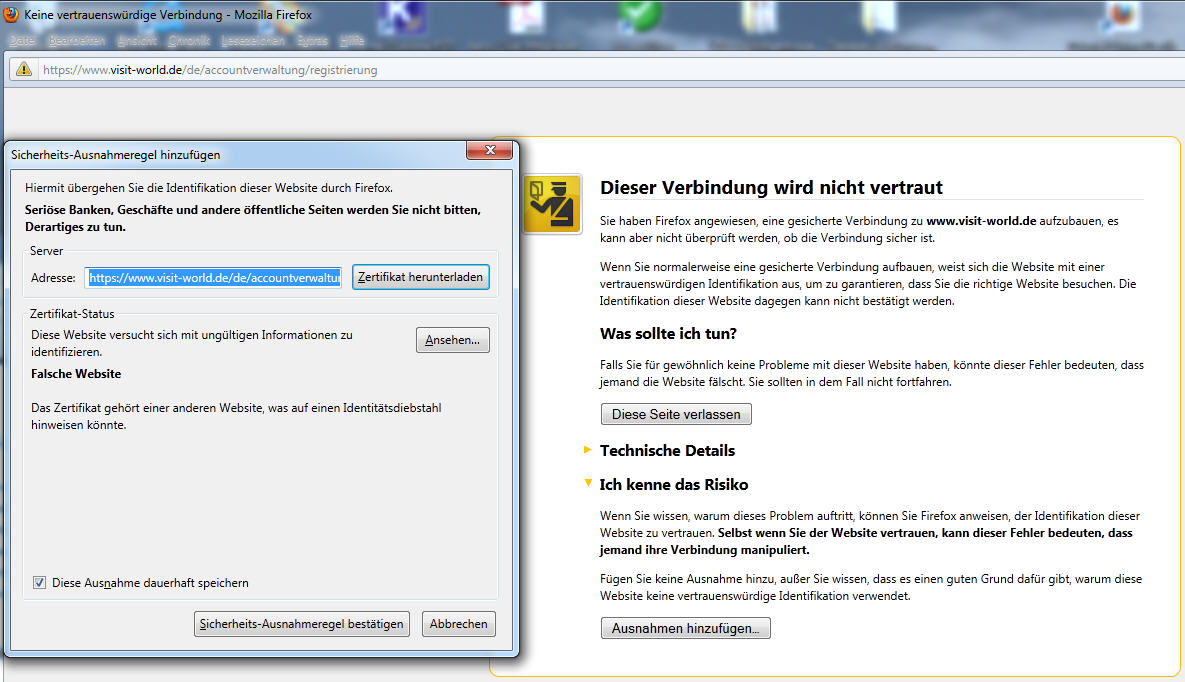Image resolution: width=1185 pixels, height=682 pixels.
Task: Click the Firefox logo in title bar
Action: [x=11, y=16]
